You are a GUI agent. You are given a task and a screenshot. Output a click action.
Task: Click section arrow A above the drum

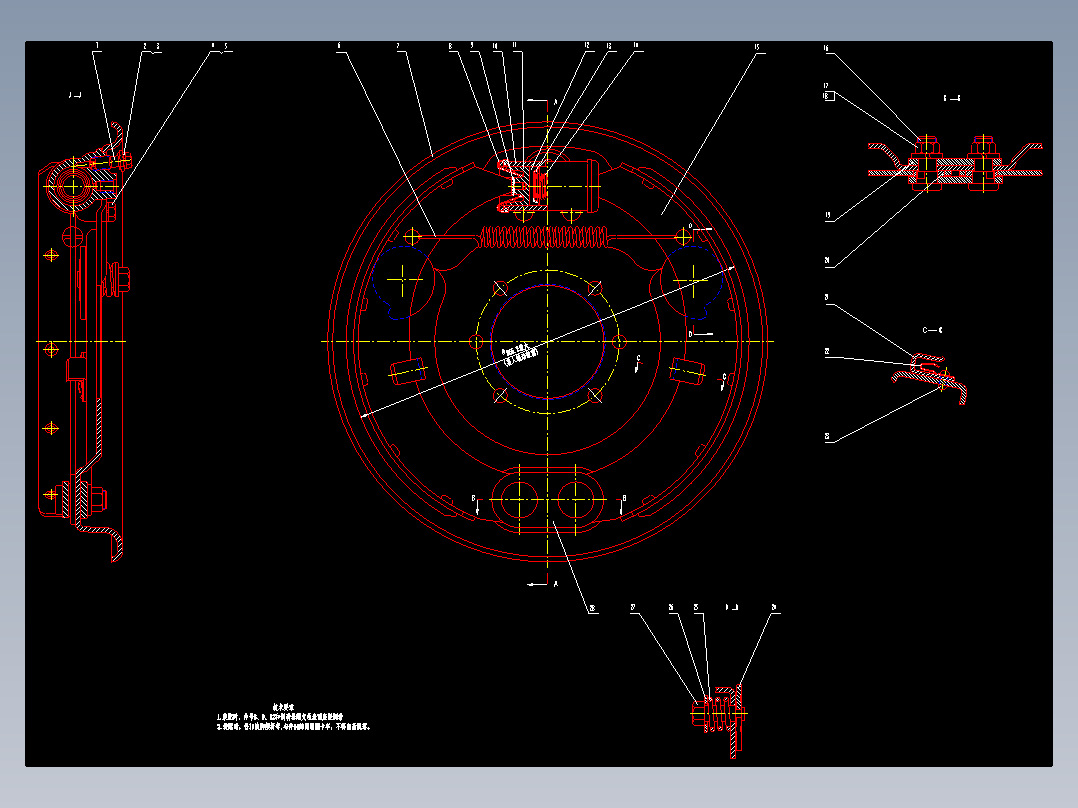tap(543, 102)
